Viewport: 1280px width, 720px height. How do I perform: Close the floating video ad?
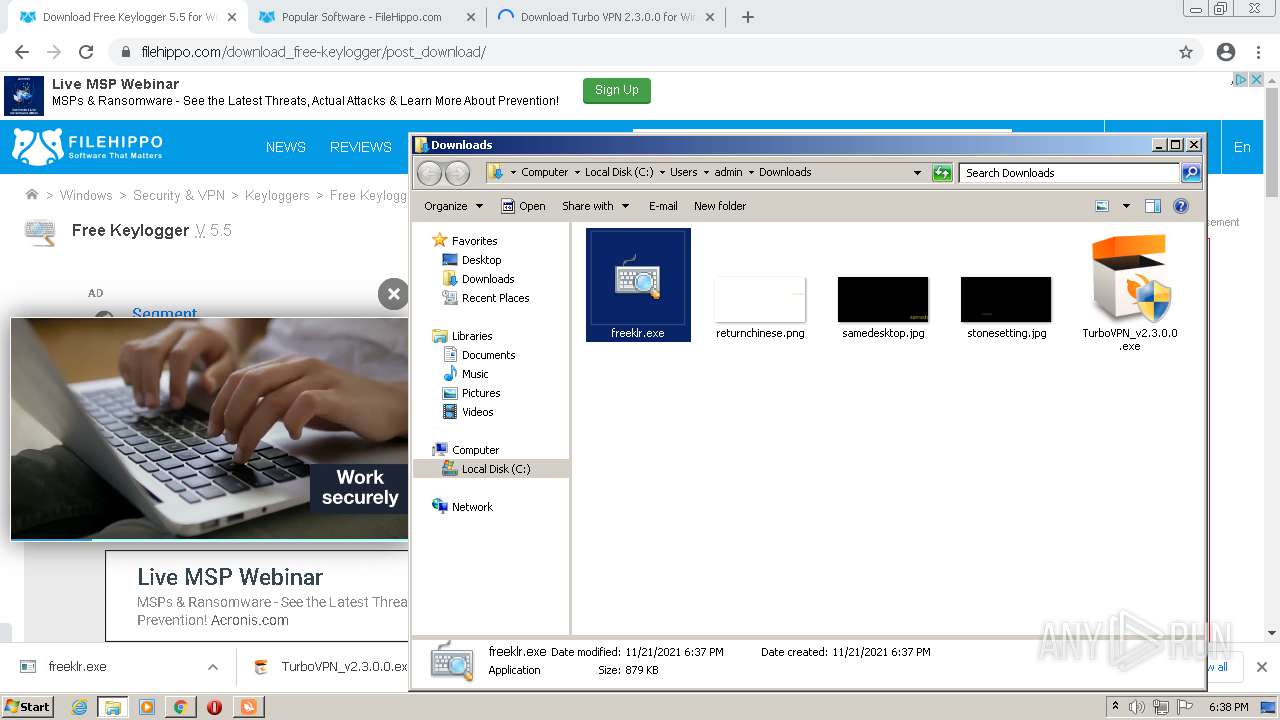click(393, 294)
